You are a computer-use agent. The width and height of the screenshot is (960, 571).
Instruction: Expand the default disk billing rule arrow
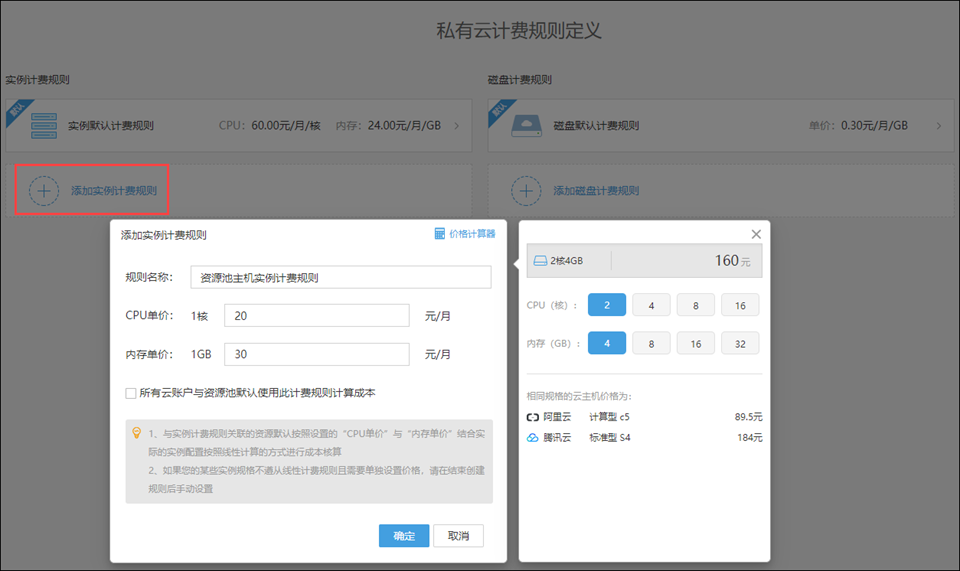pyautogui.click(x=939, y=126)
